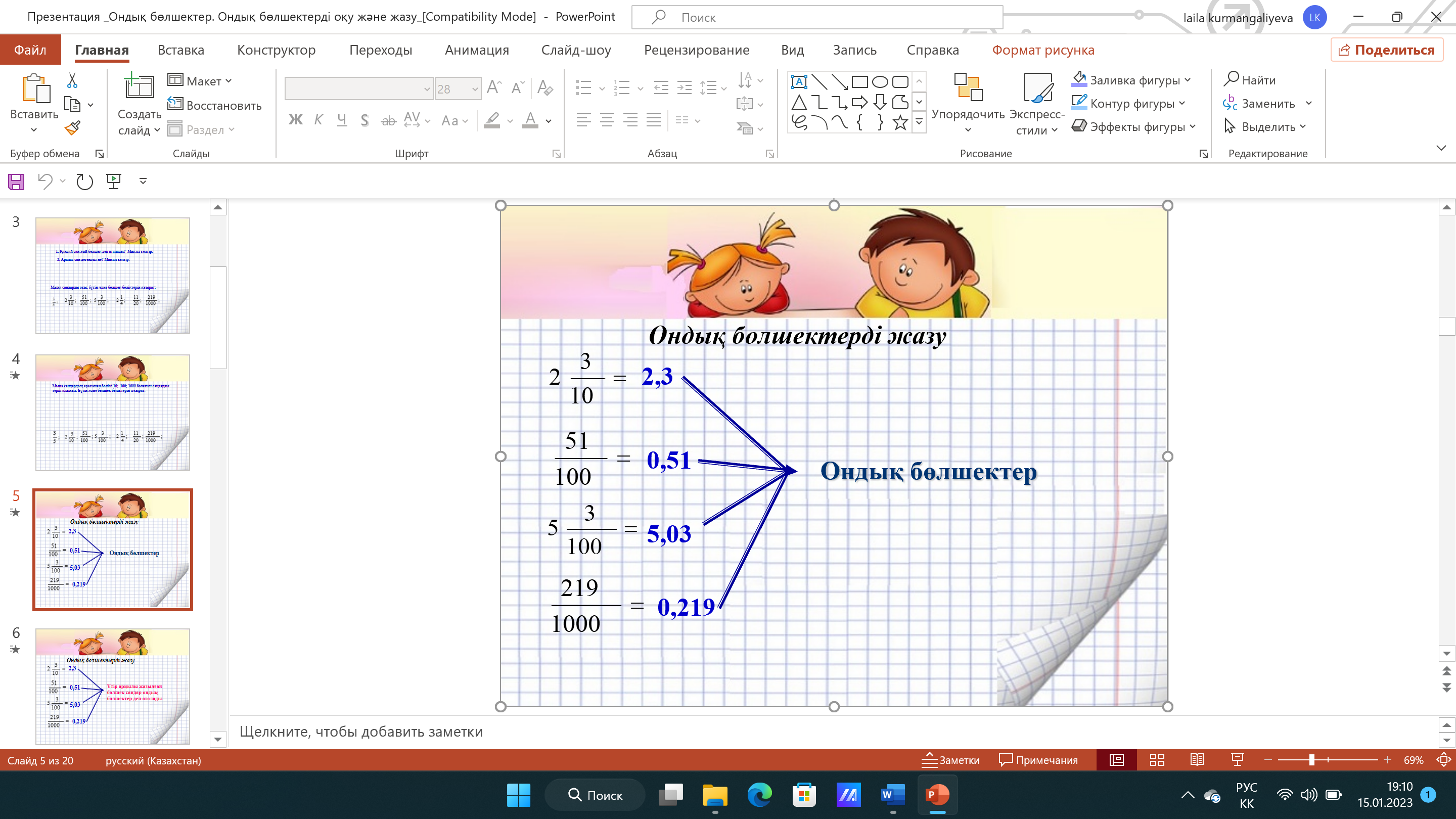Start slideshow from beginning via quick access icon
The width and height of the screenshot is (1456, 819).
click(114, 181)
